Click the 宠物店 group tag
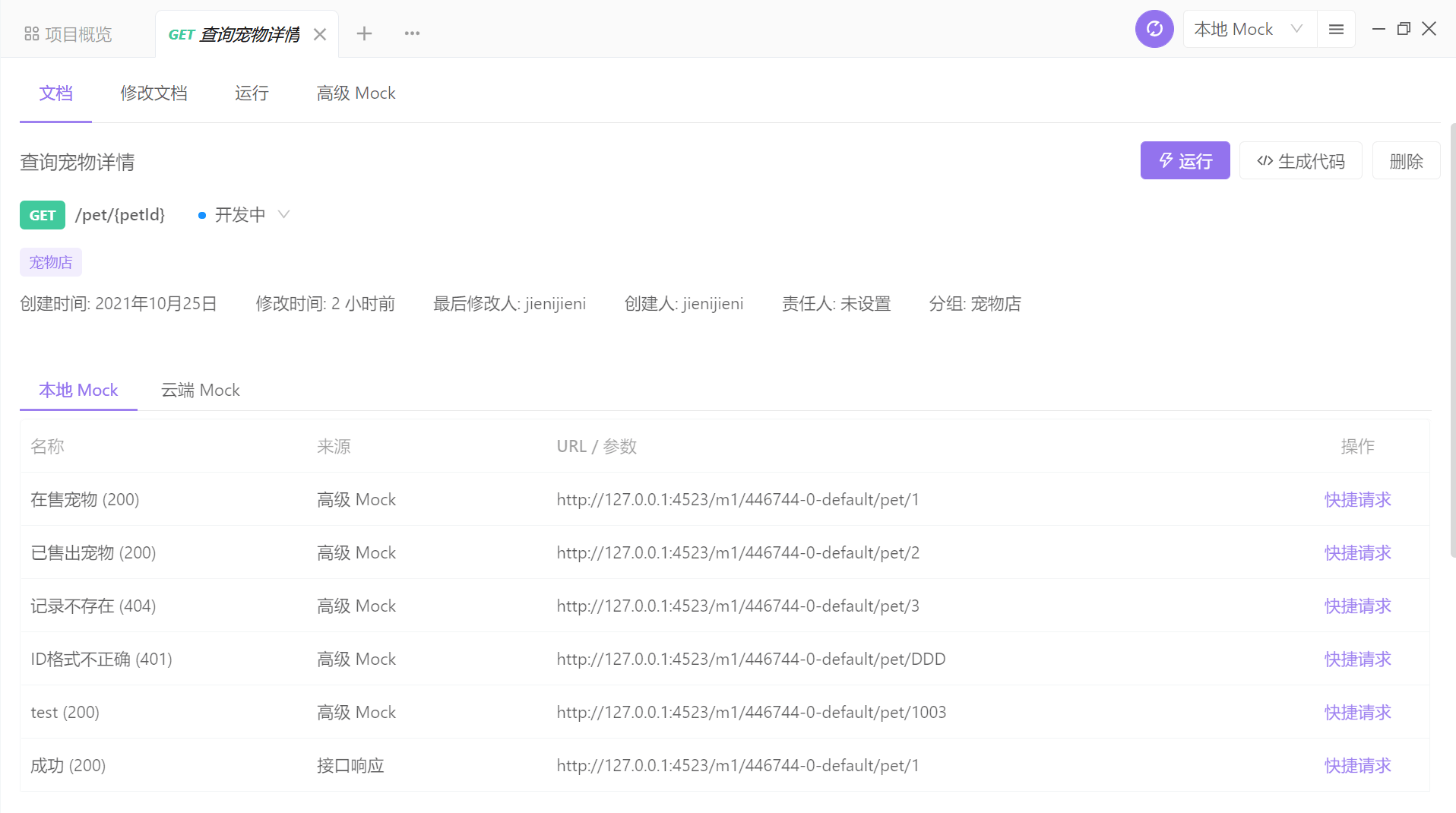 (x=50, y=261)
